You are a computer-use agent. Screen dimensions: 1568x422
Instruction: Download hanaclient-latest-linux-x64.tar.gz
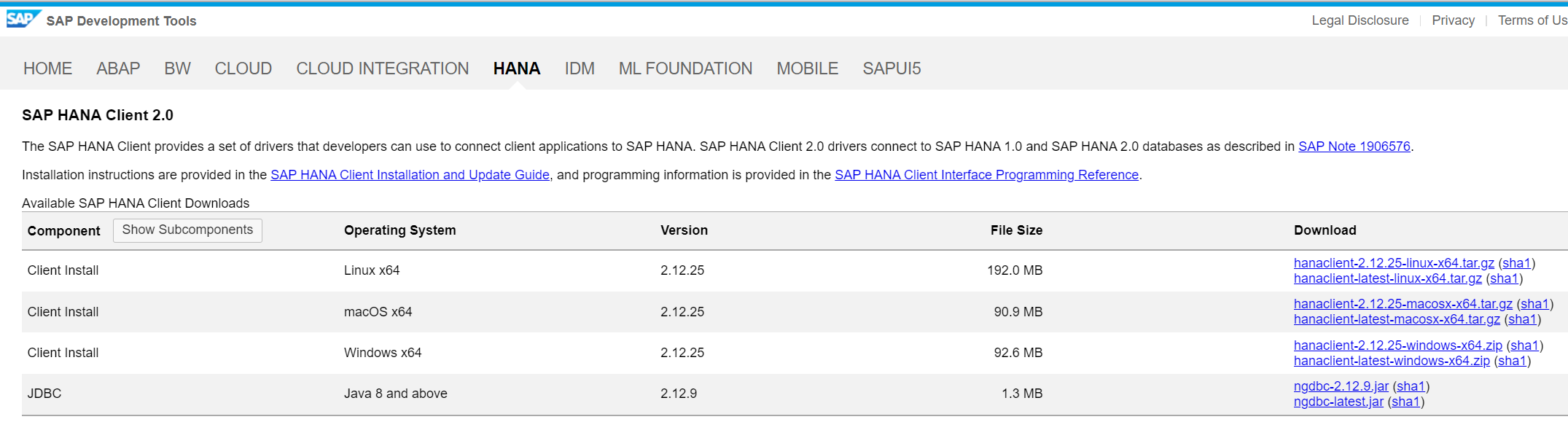coord(1388,278)
